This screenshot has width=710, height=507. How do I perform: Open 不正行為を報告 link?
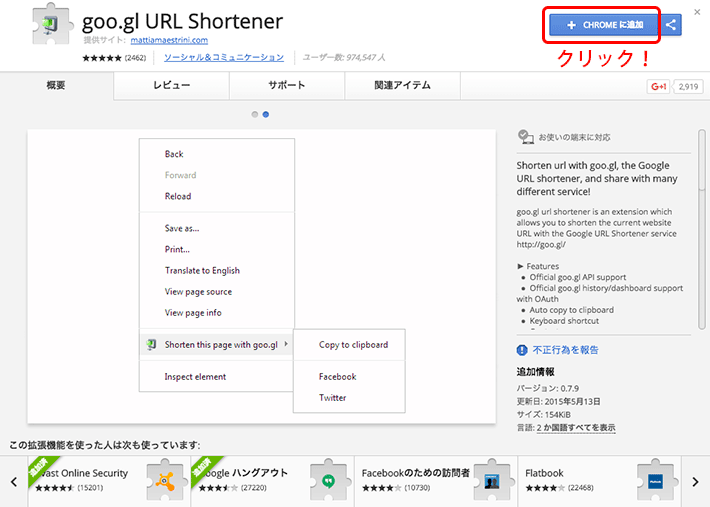566,350
